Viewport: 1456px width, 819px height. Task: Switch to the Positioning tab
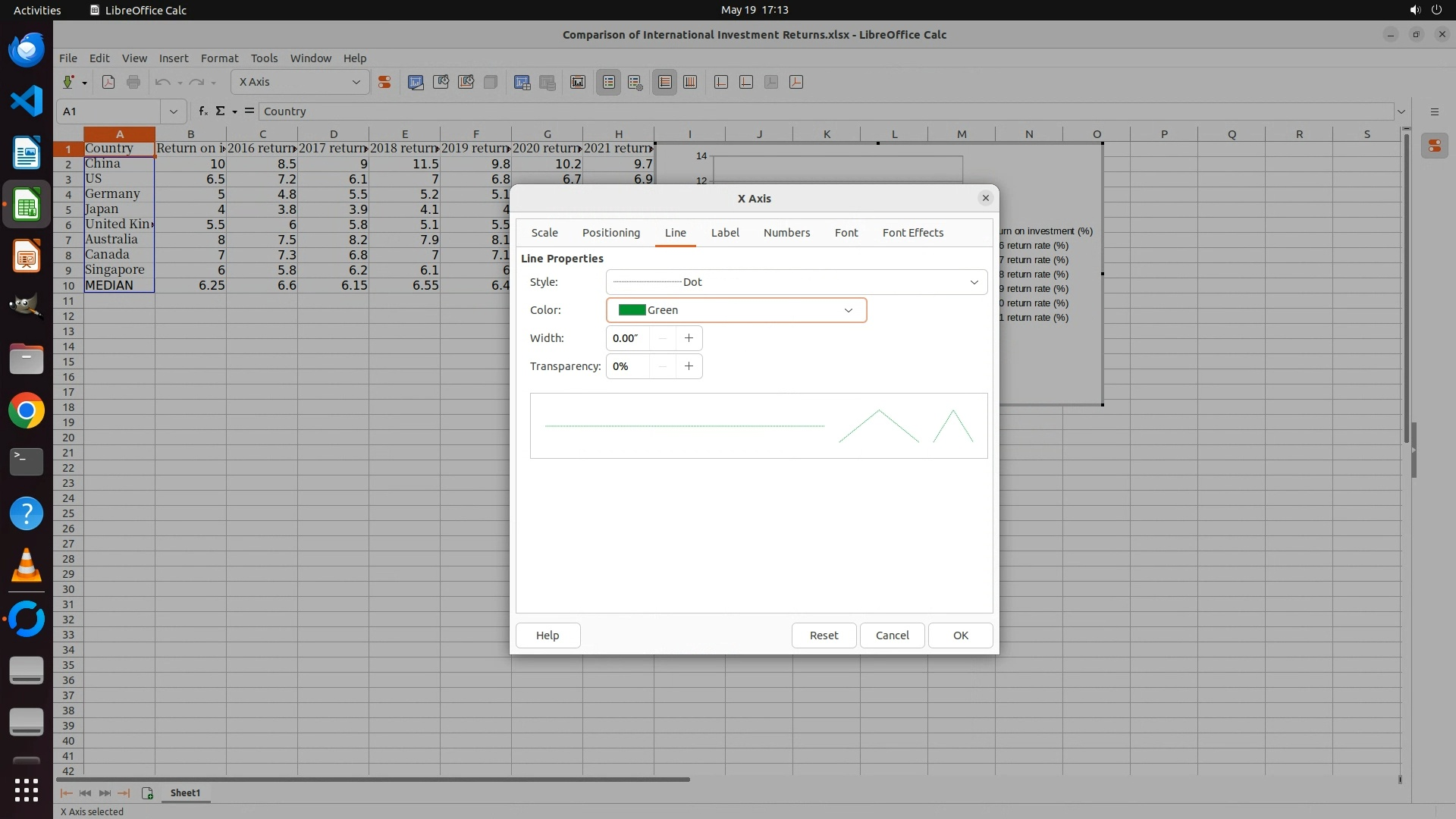pyautogui.click(x=610, y=233)
